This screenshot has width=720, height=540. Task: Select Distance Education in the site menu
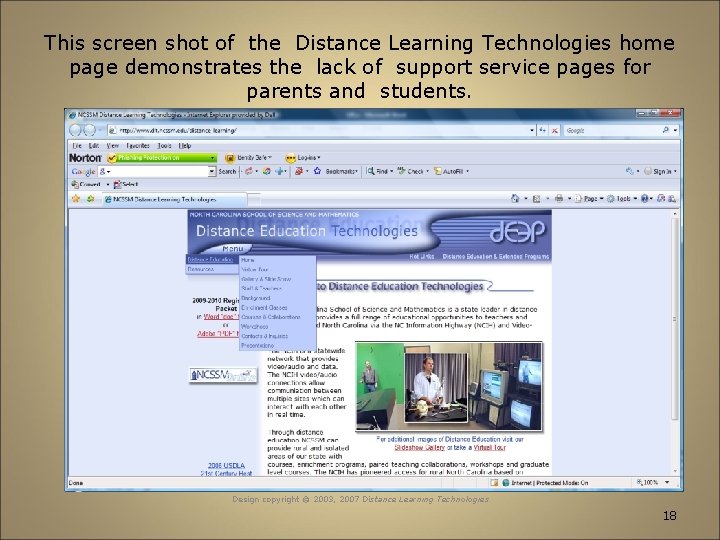point(212,260)
